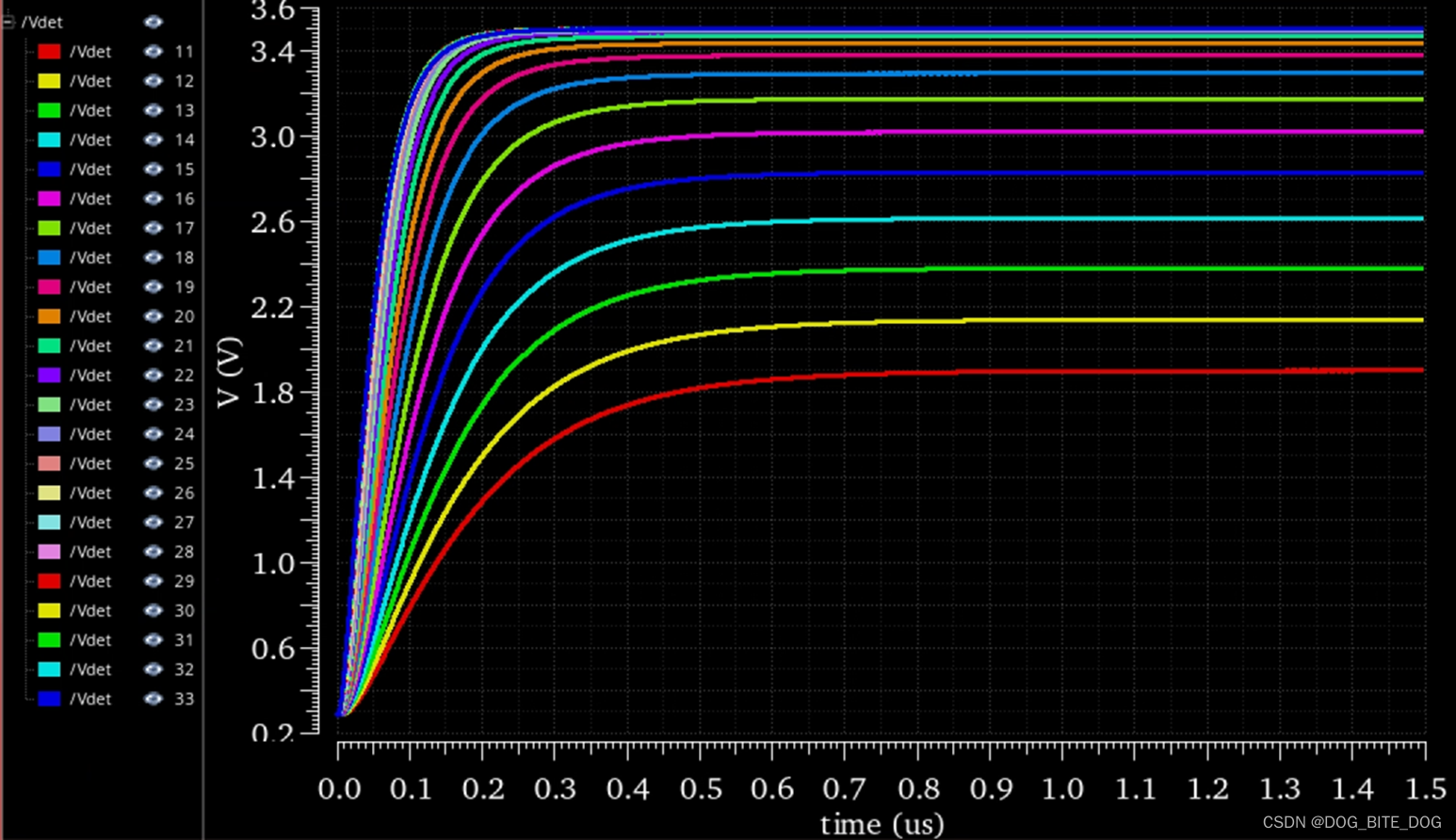Toggle the eye icon for /Vdet 29

click(x=153, y=581)
